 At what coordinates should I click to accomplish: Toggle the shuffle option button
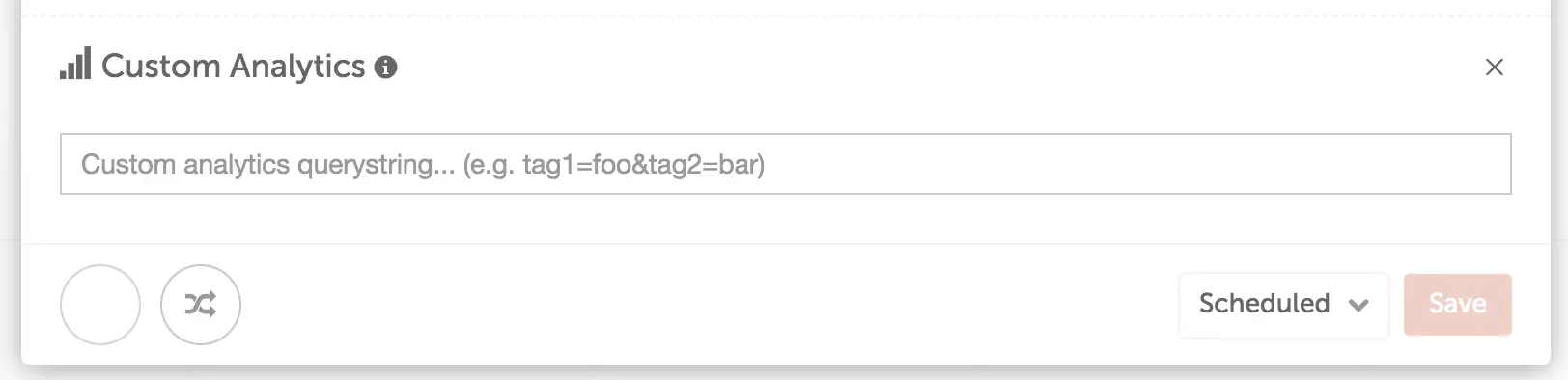click(201, 305)
